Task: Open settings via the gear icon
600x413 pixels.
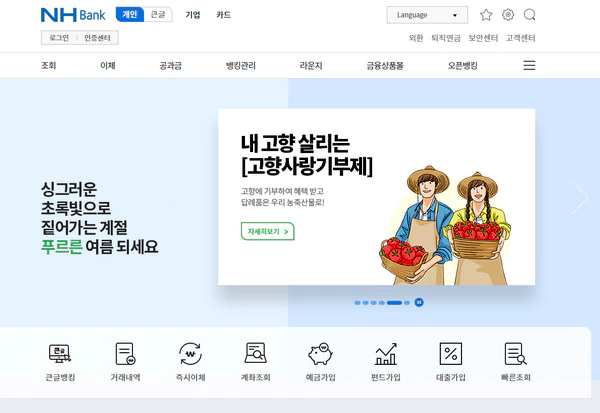Action: (x=508, y=15)
